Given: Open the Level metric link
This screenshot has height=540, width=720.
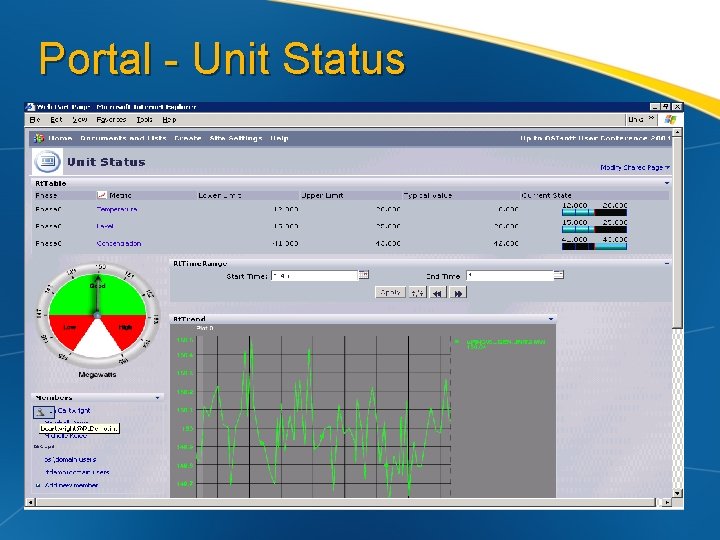Looking at the screenshot, I should tap(105, 226).
